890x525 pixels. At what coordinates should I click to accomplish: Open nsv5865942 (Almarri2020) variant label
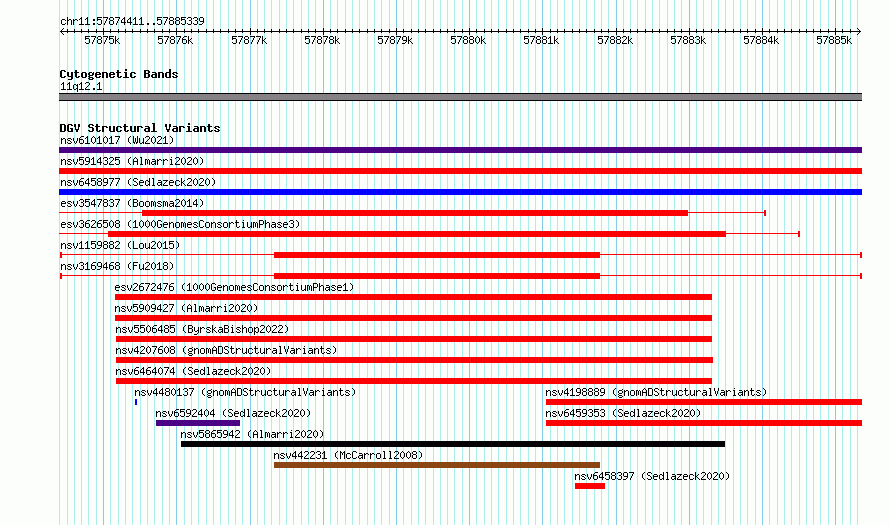[x=253, y=434]
